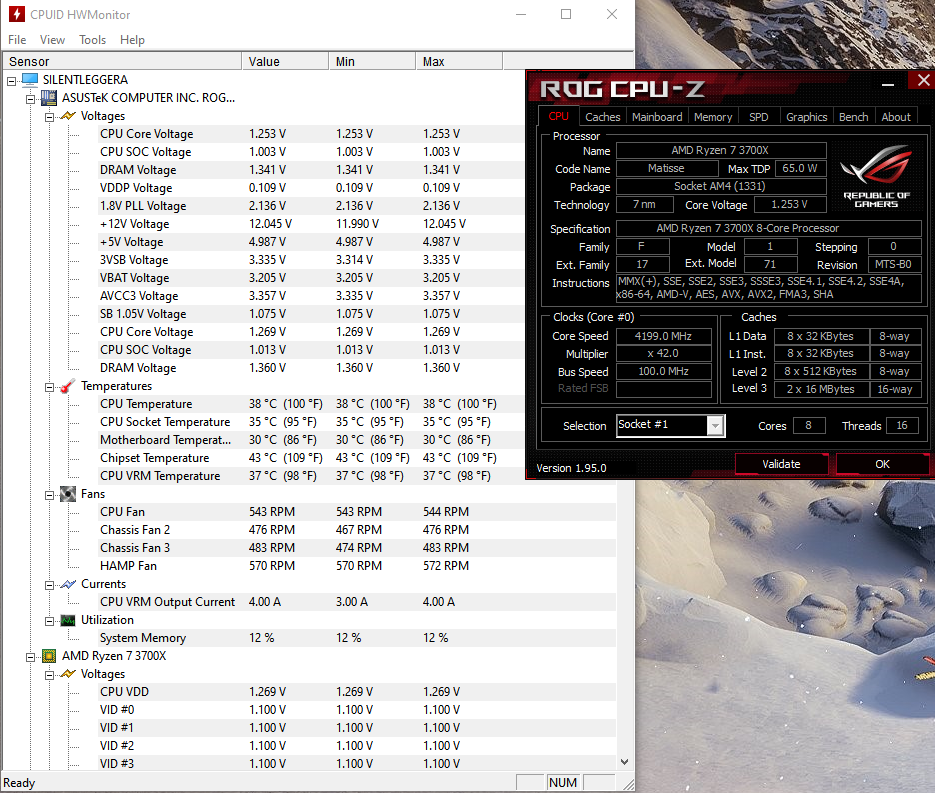Viewport: 935px width, 793px height.
Task: Select the CPU VRM Output Current row
Action: pyautogui.click(x=357, y=602)
